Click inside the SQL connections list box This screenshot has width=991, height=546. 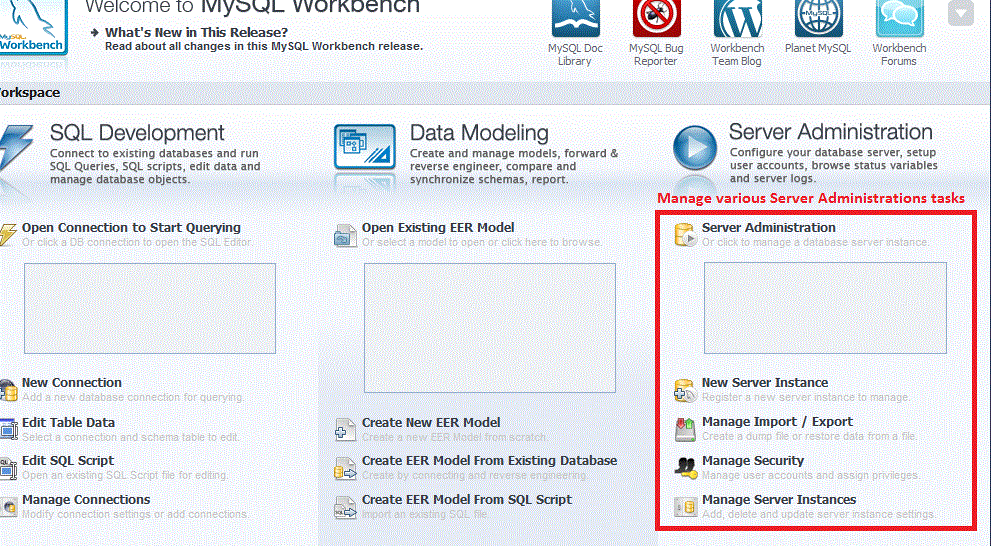tap(150, 308)
